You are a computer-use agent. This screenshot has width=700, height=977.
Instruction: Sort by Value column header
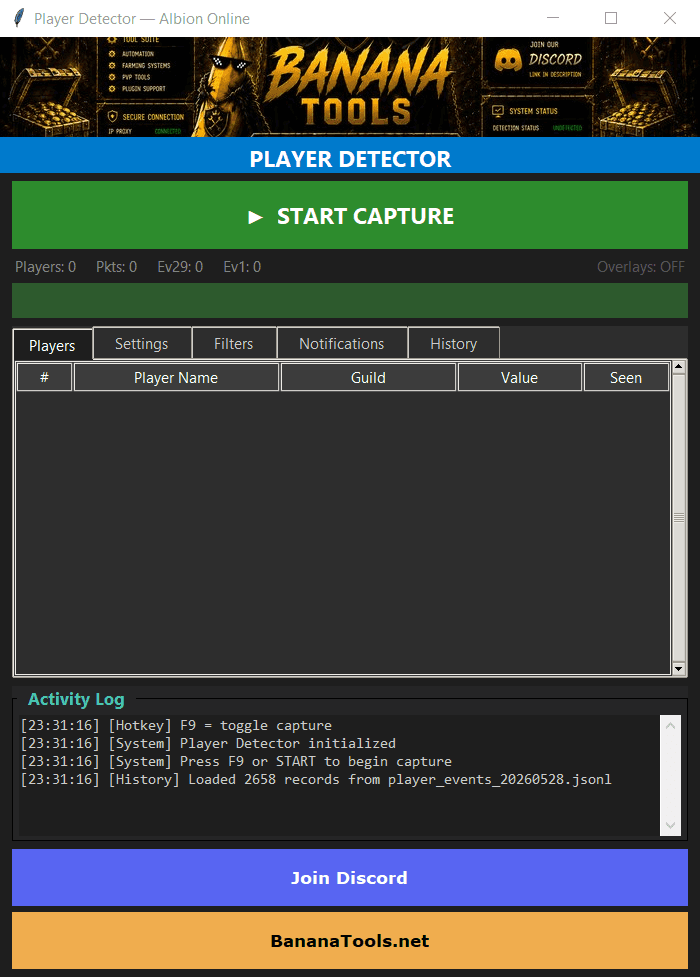[519, 378]
